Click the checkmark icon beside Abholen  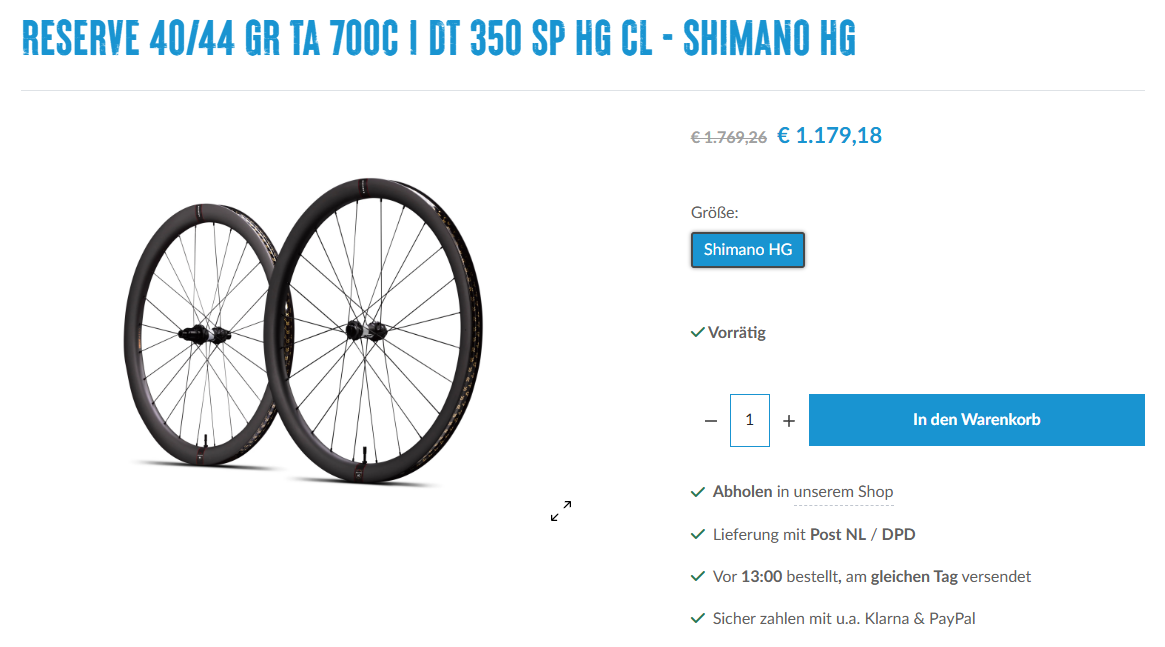698,492
